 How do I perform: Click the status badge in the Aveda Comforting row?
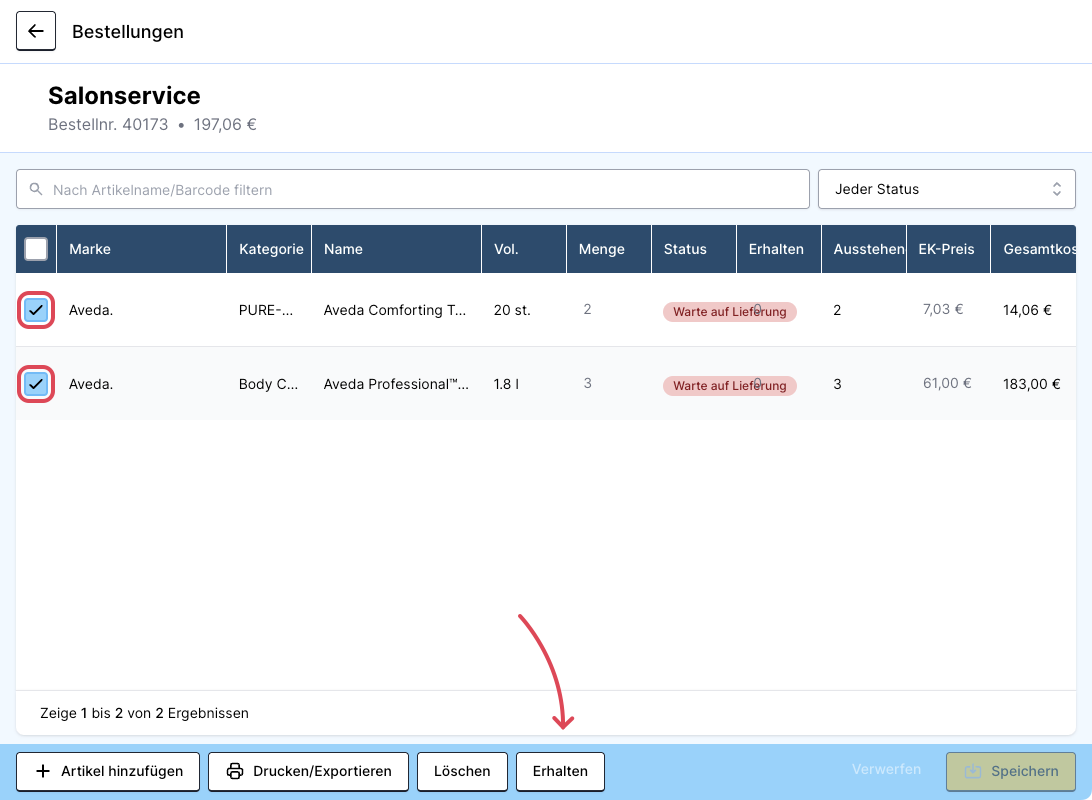(x=730, y=311)
